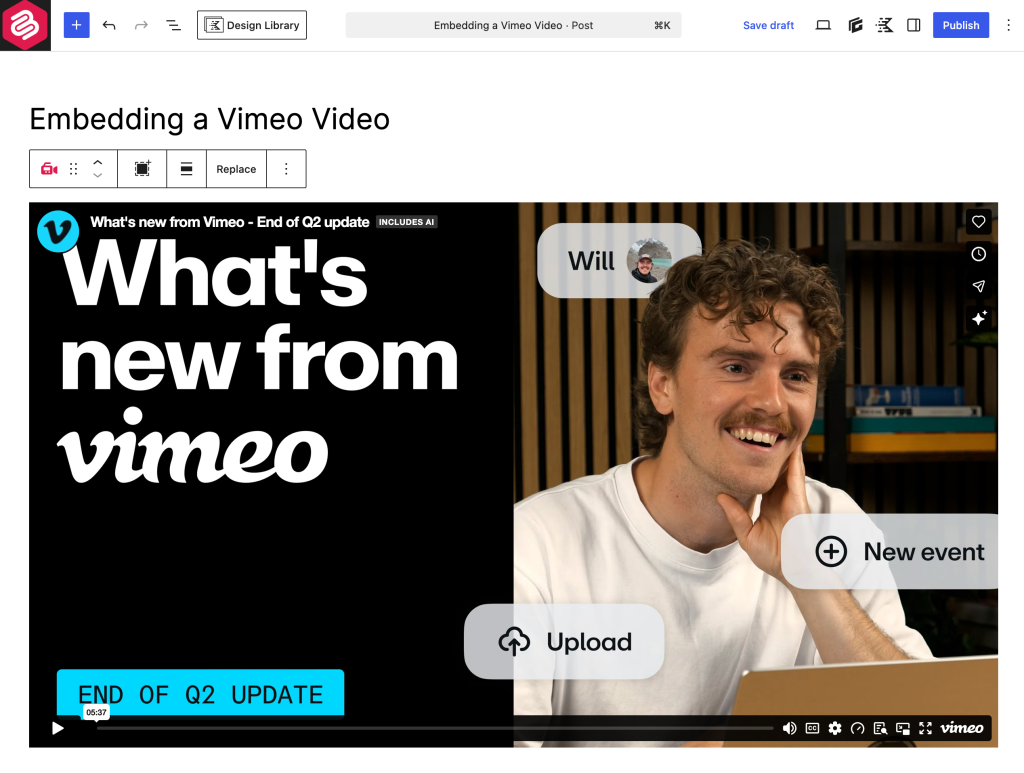
Task: Open the transcript search icon
Action: tap(880, 728)
